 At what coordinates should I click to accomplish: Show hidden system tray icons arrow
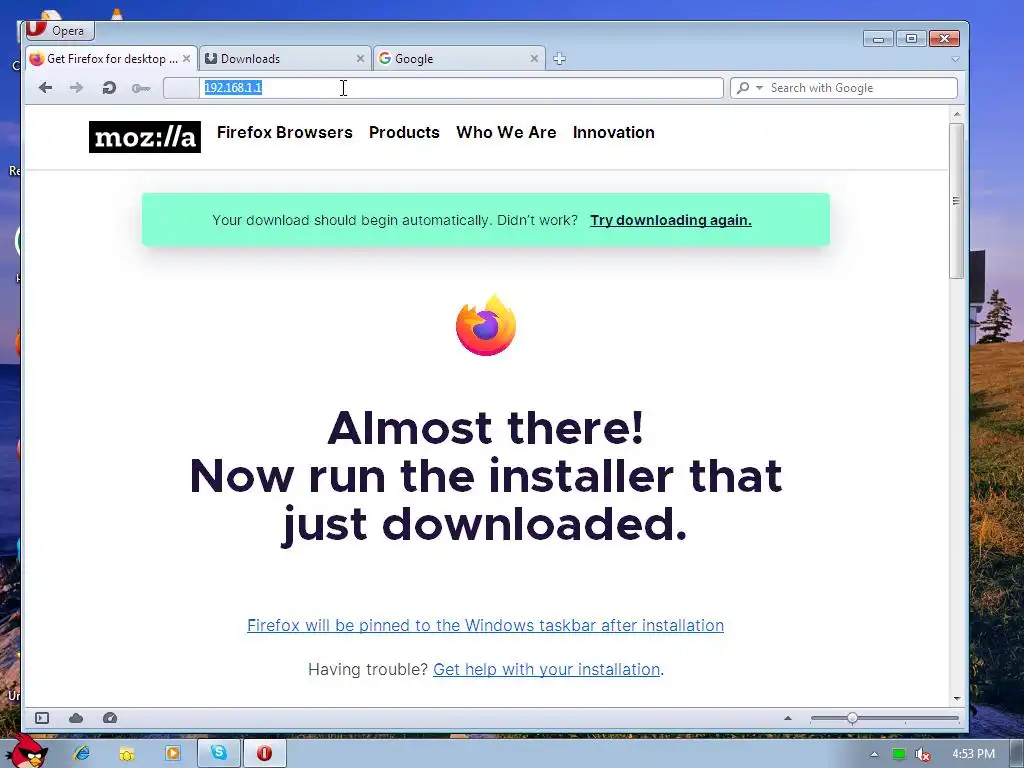pos(874,754)
